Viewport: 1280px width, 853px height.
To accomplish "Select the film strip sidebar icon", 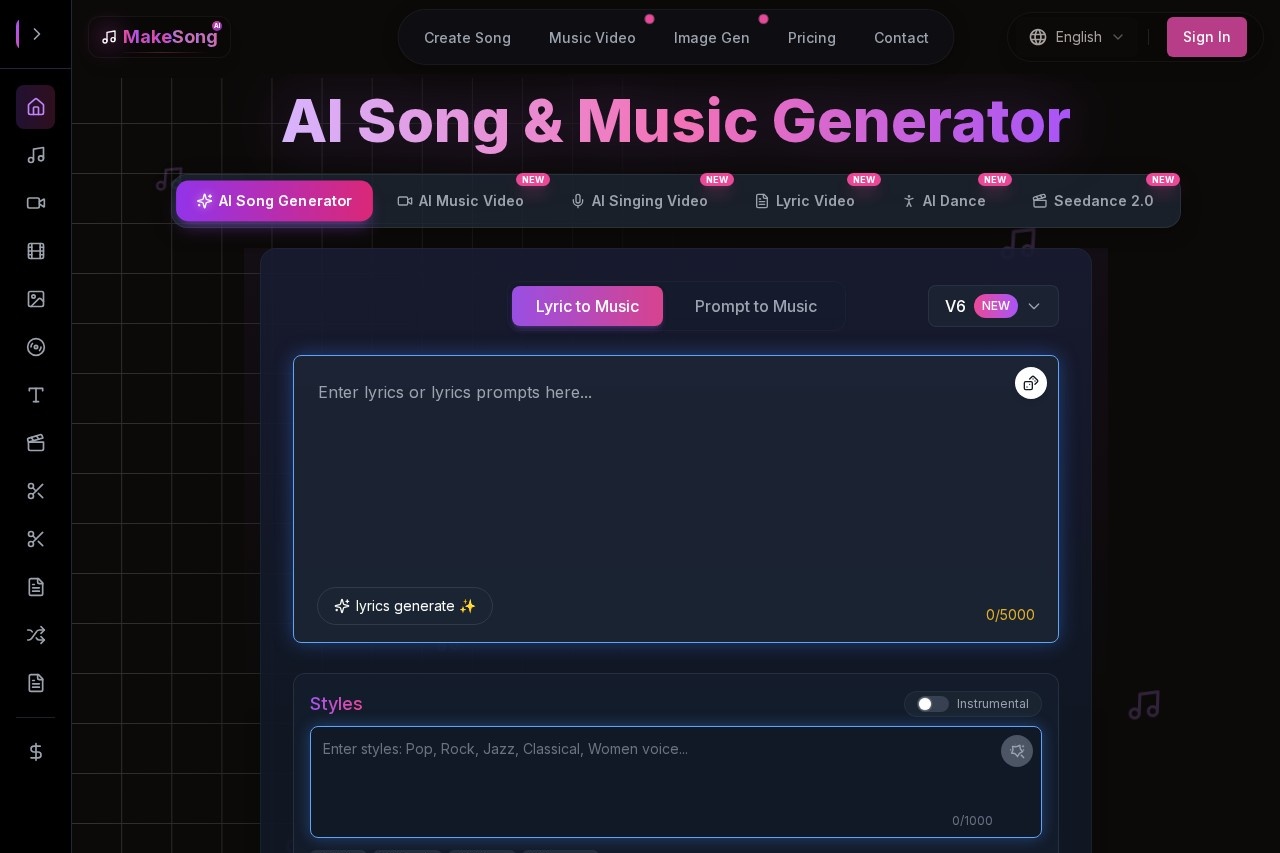I will (36, 251).
